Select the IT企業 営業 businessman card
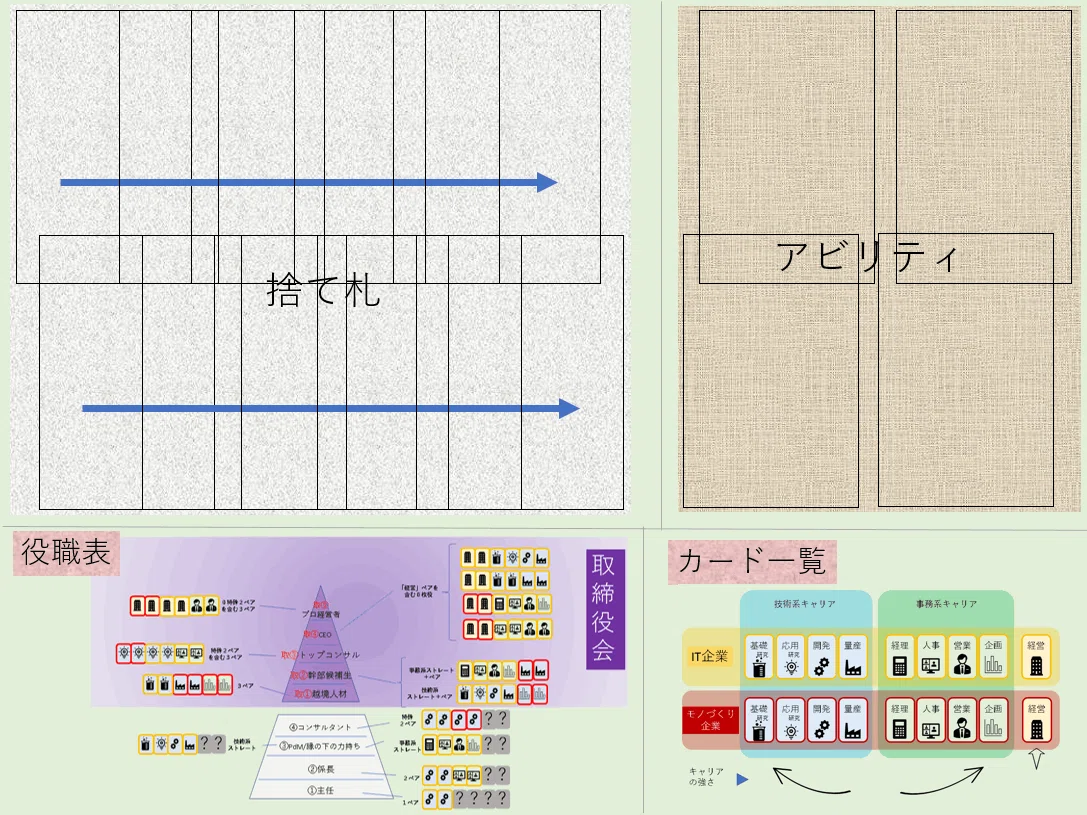The height and width of the screenshot is (815, 1087). (x=962, y=657)
